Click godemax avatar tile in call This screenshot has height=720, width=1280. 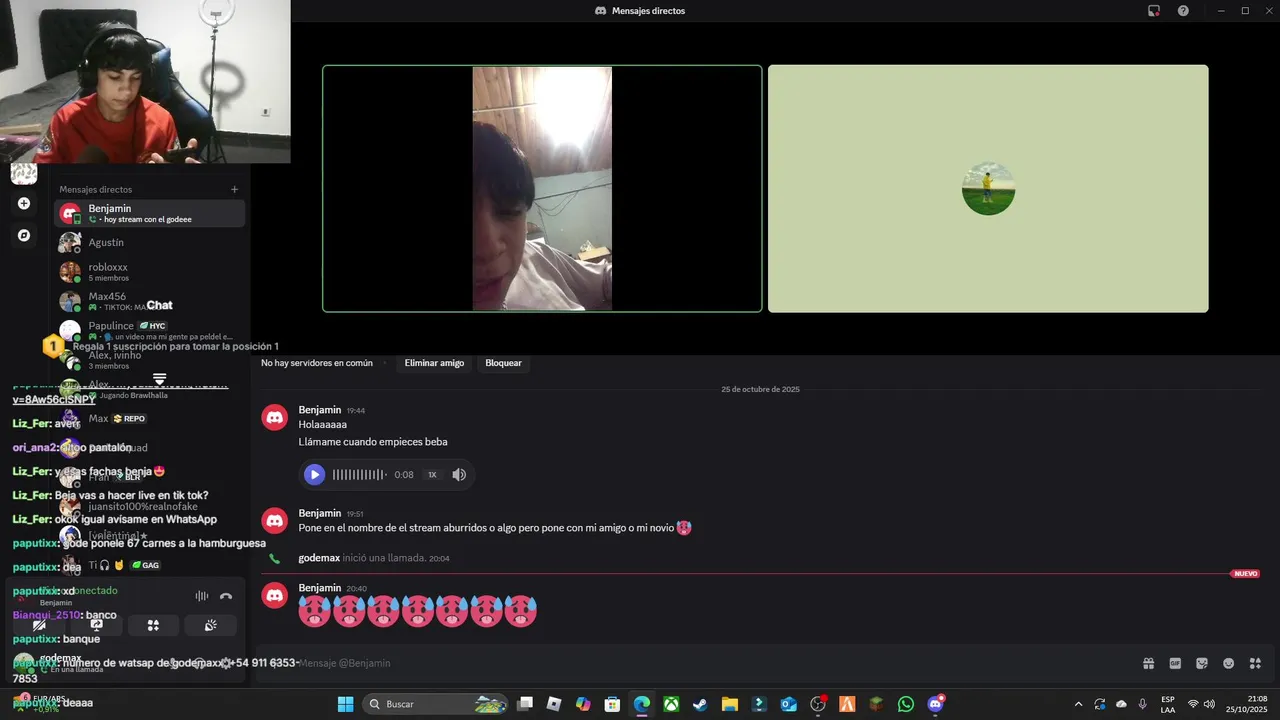[x=988, y=189]
